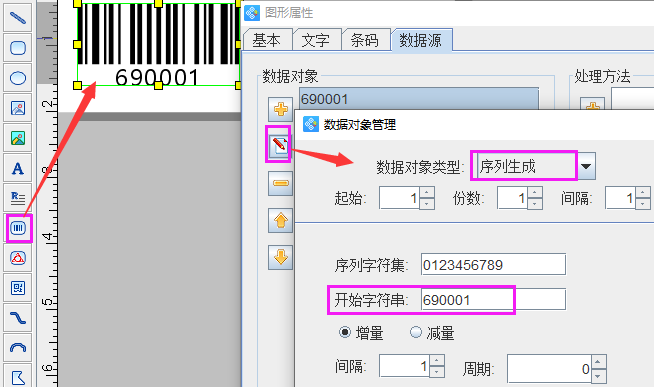Screen dimensions: 654x387
Task: Edit the selected data object with pencil
Action: (279, 146)
